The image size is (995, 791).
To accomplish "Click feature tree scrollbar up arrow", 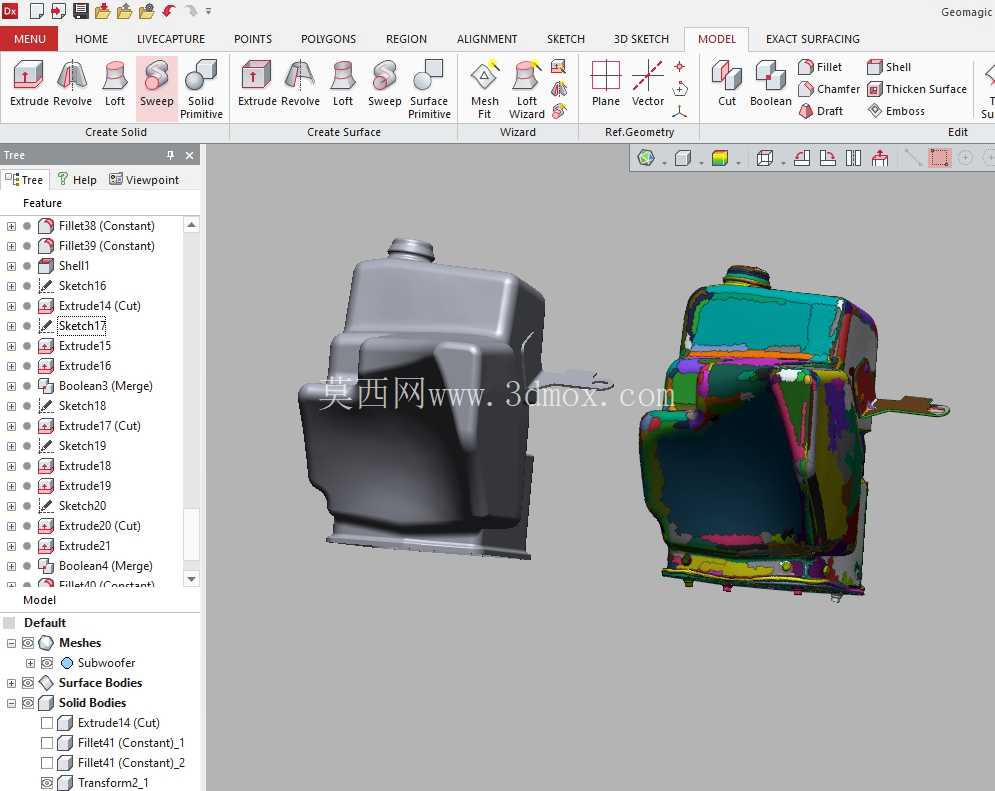I will click(x=191, y=225).
